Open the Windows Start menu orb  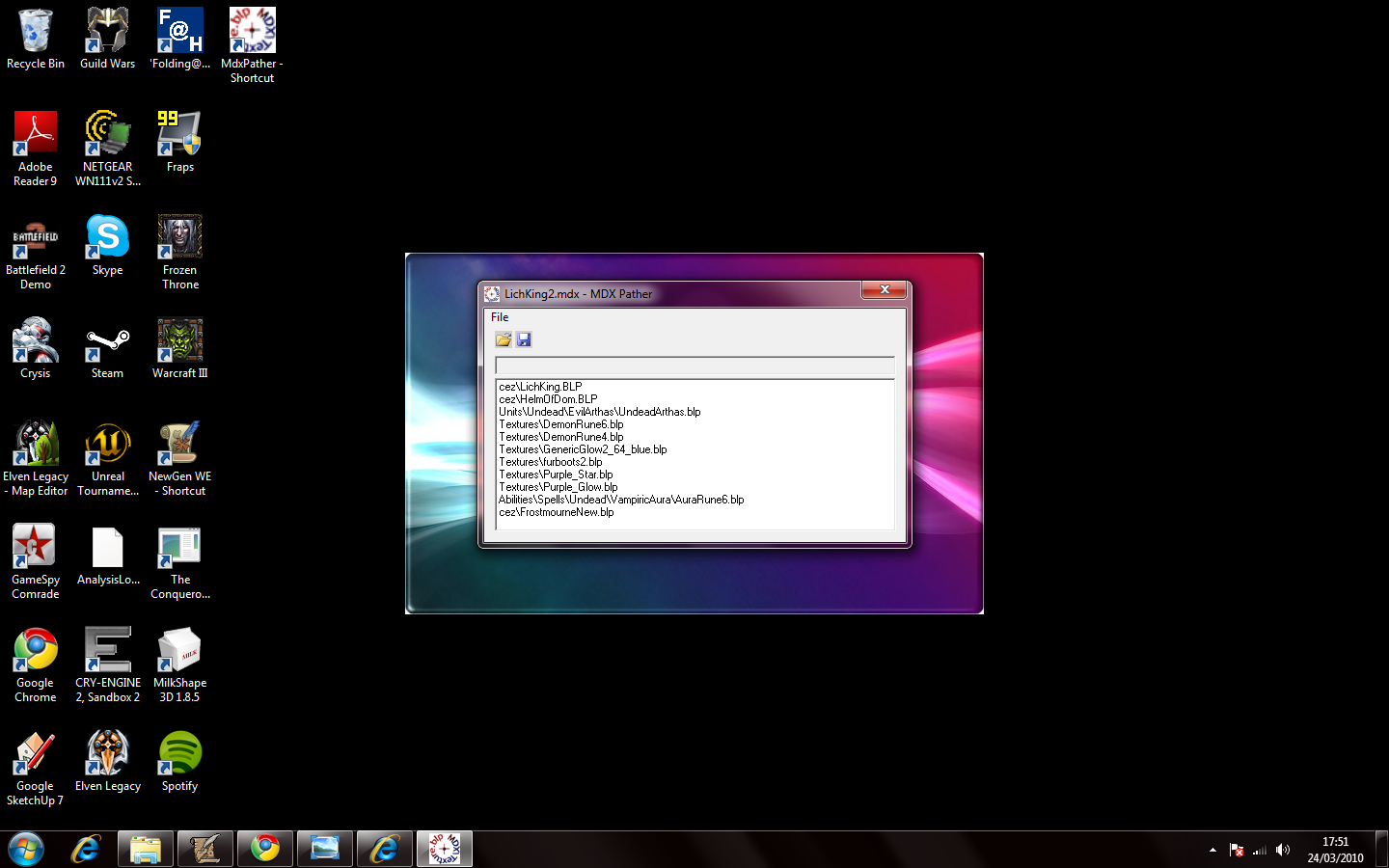click(x=26, y=850)
